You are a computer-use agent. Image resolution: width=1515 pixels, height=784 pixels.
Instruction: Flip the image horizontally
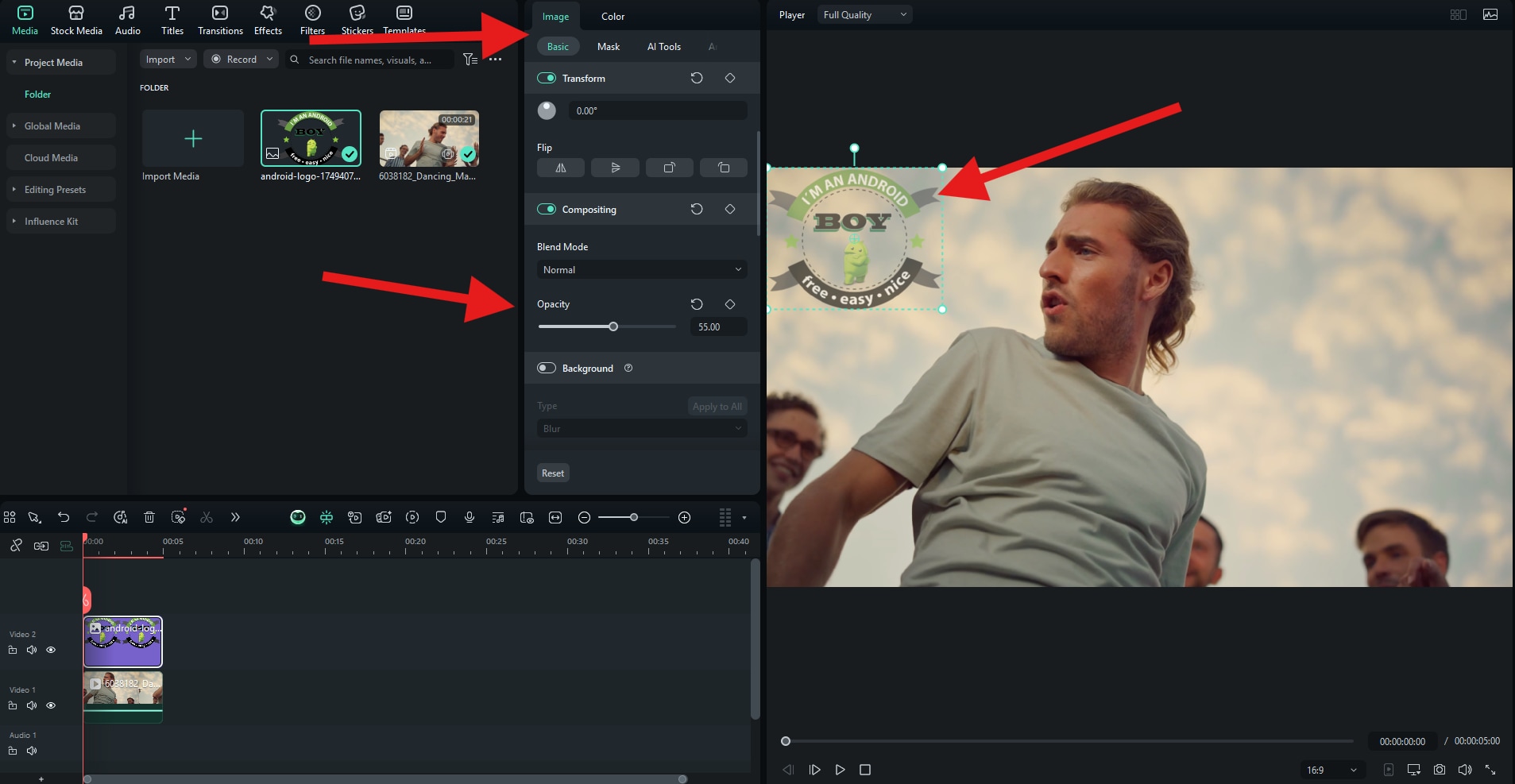[561, 168]
